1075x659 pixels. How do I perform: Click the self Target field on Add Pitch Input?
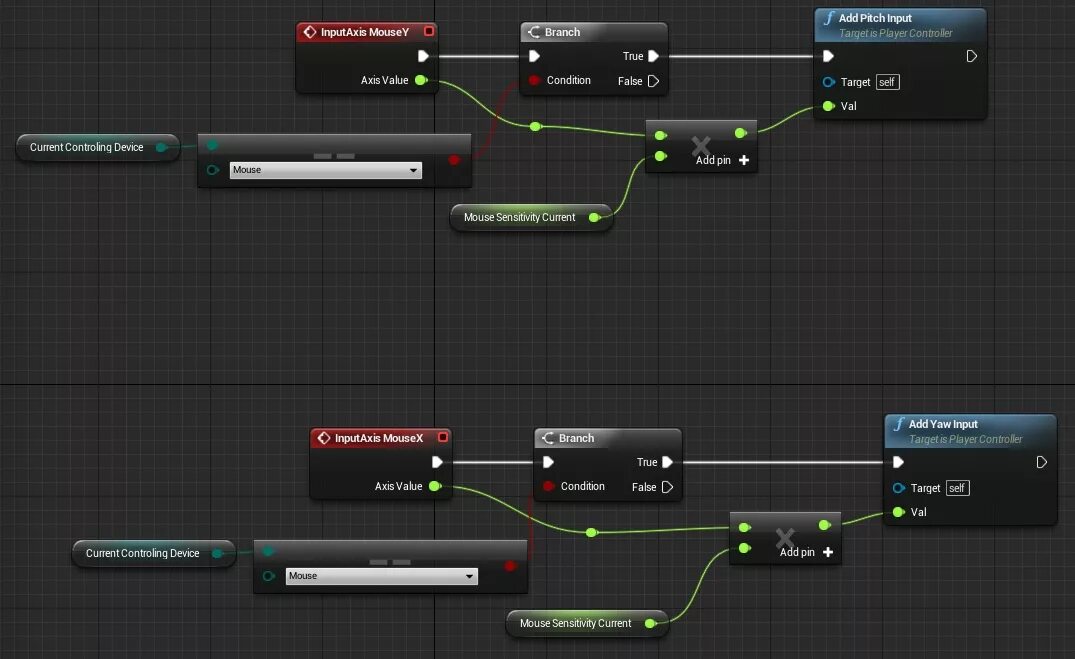pyautogui.click(x=886, y=82)
